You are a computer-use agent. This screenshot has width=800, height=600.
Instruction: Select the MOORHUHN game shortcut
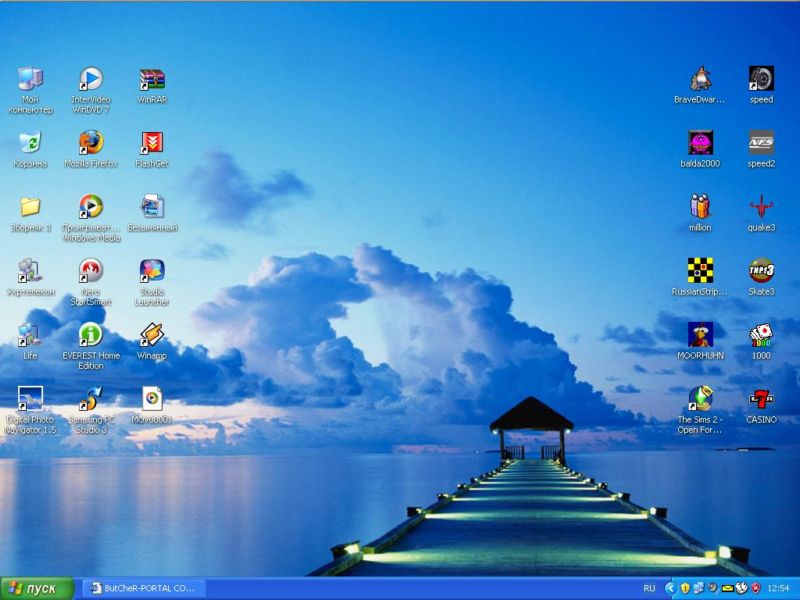point(700,335)
